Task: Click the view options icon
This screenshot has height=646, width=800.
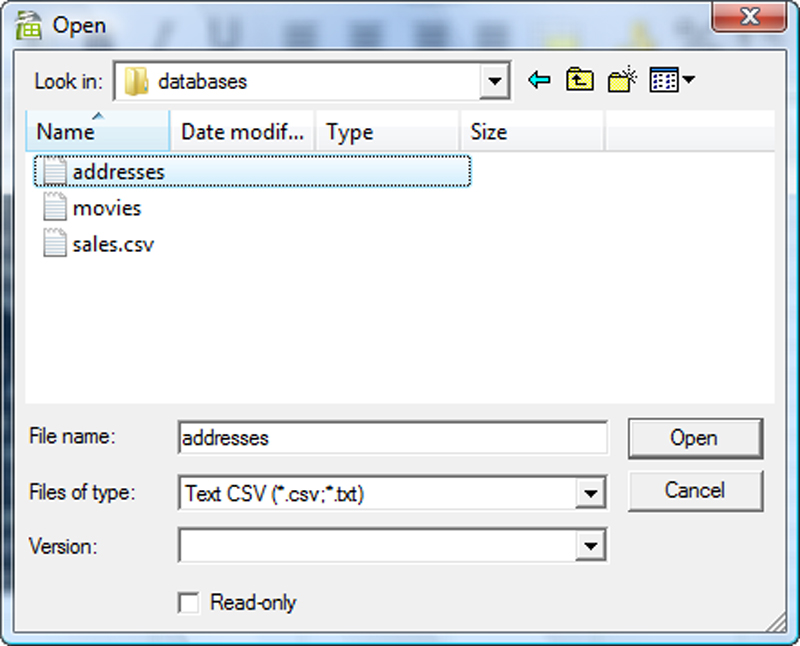Action: [663, 79]
